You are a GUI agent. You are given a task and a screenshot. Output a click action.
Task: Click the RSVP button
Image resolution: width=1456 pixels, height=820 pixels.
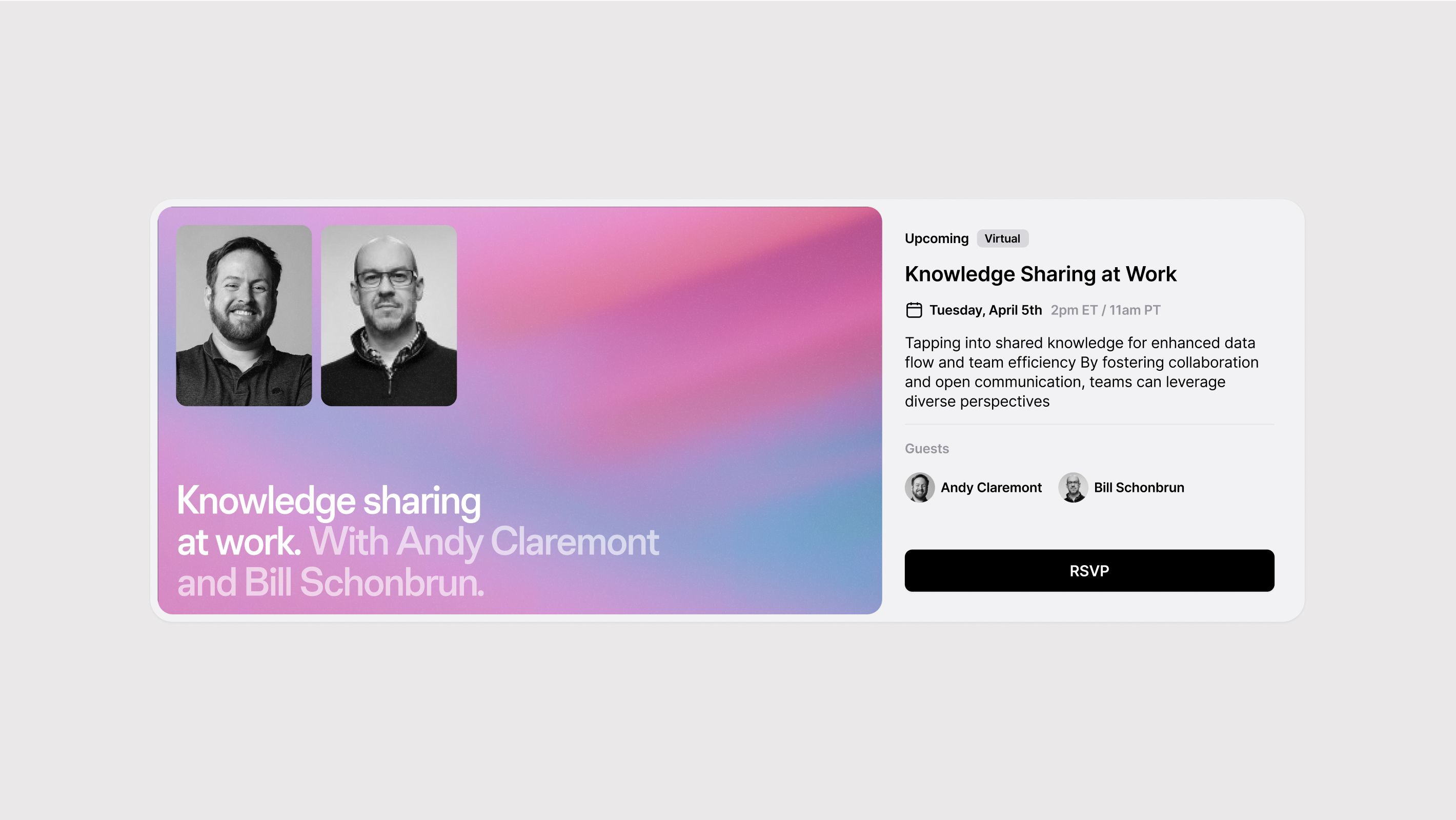(1089, 571)
